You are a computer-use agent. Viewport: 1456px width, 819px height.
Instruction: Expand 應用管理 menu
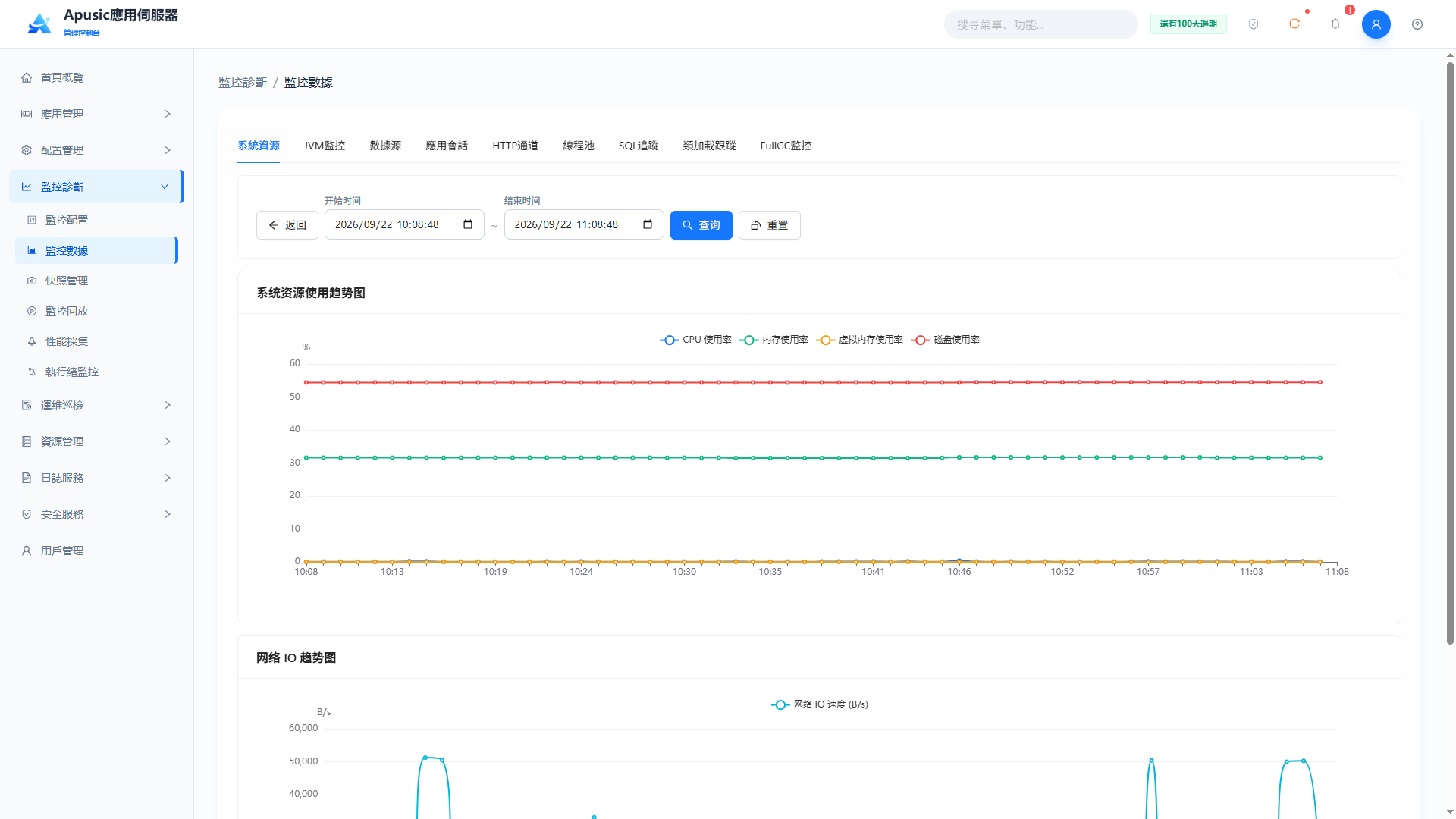97,114
